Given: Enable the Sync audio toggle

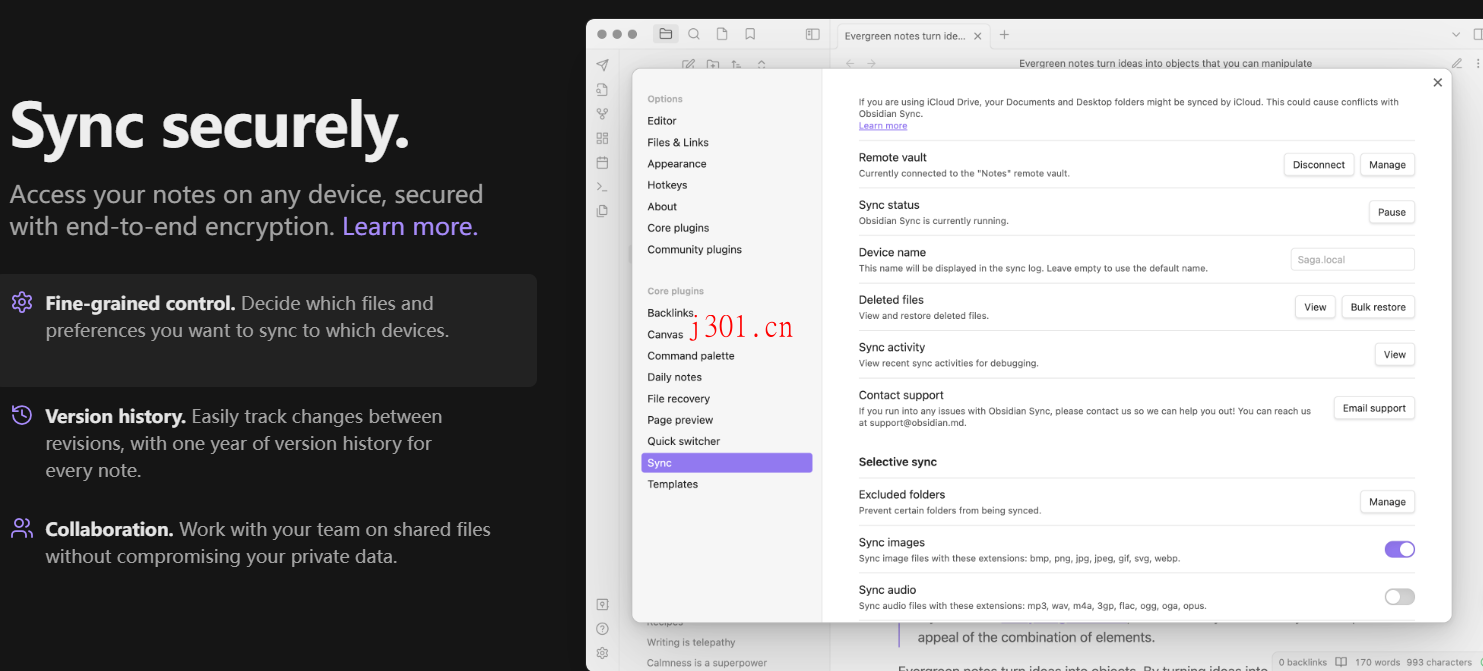Looking at the screenshot, I should [1399, 597].
